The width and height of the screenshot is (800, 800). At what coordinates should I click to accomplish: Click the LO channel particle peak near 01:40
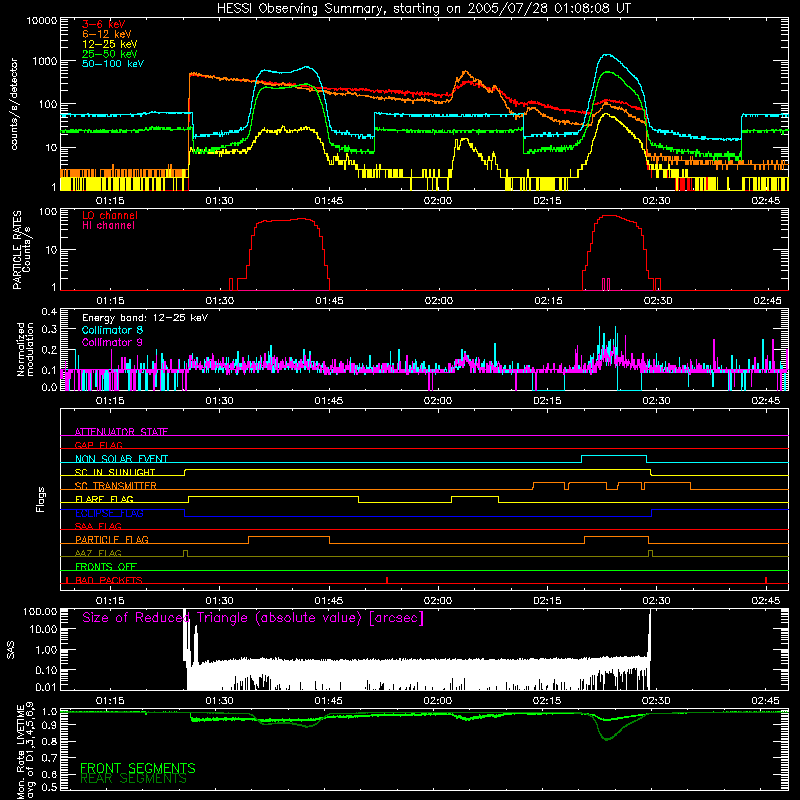coord(303,219)
